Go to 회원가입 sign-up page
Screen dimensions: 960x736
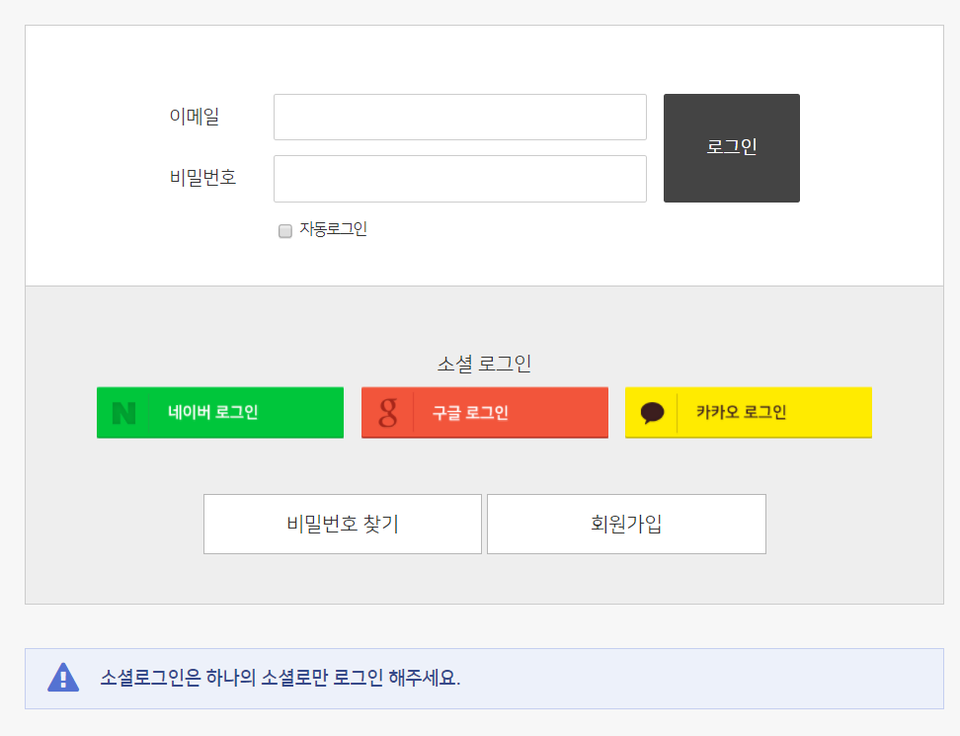(626, 524)
